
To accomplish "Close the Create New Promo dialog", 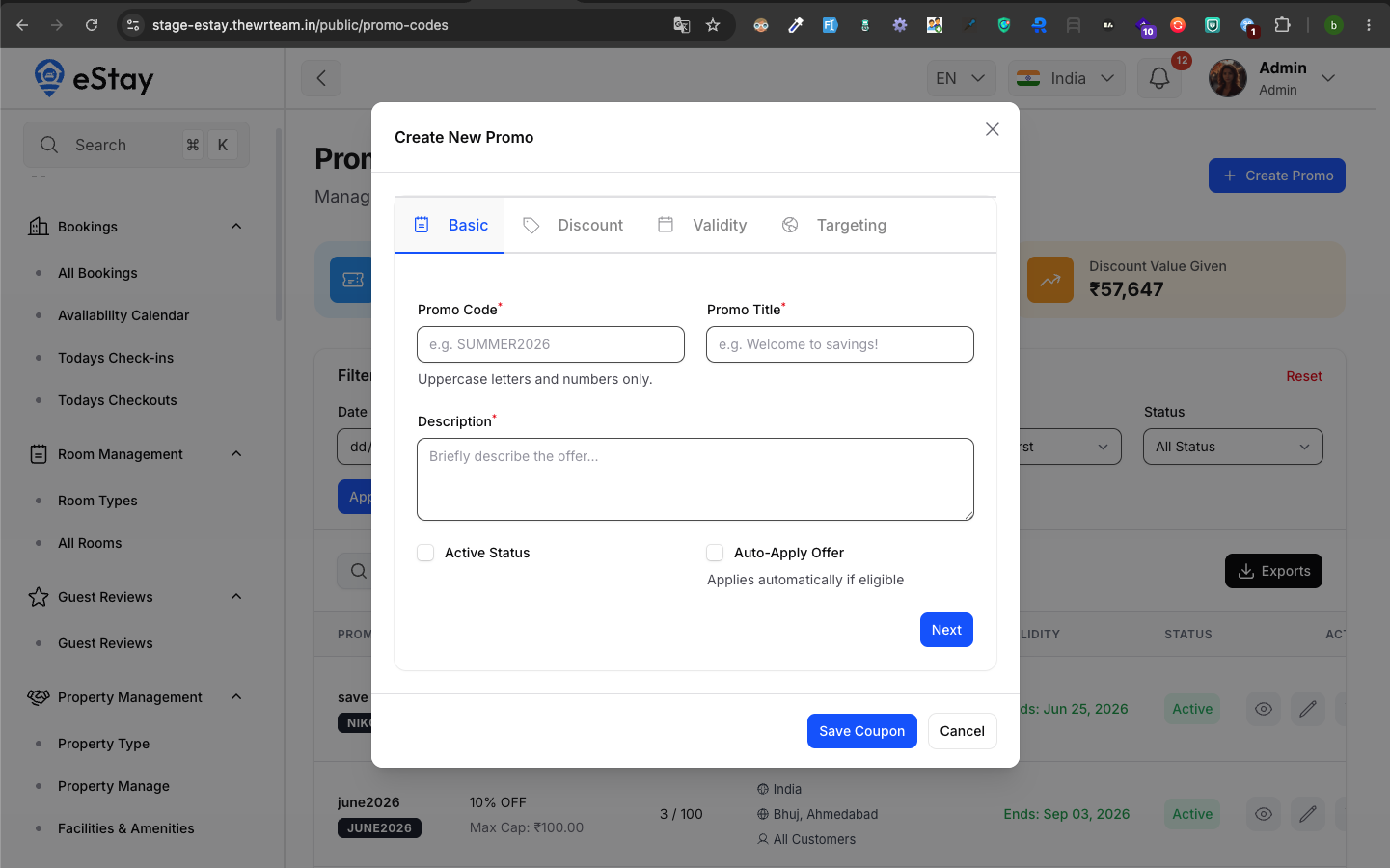I will tap(992, 129).
